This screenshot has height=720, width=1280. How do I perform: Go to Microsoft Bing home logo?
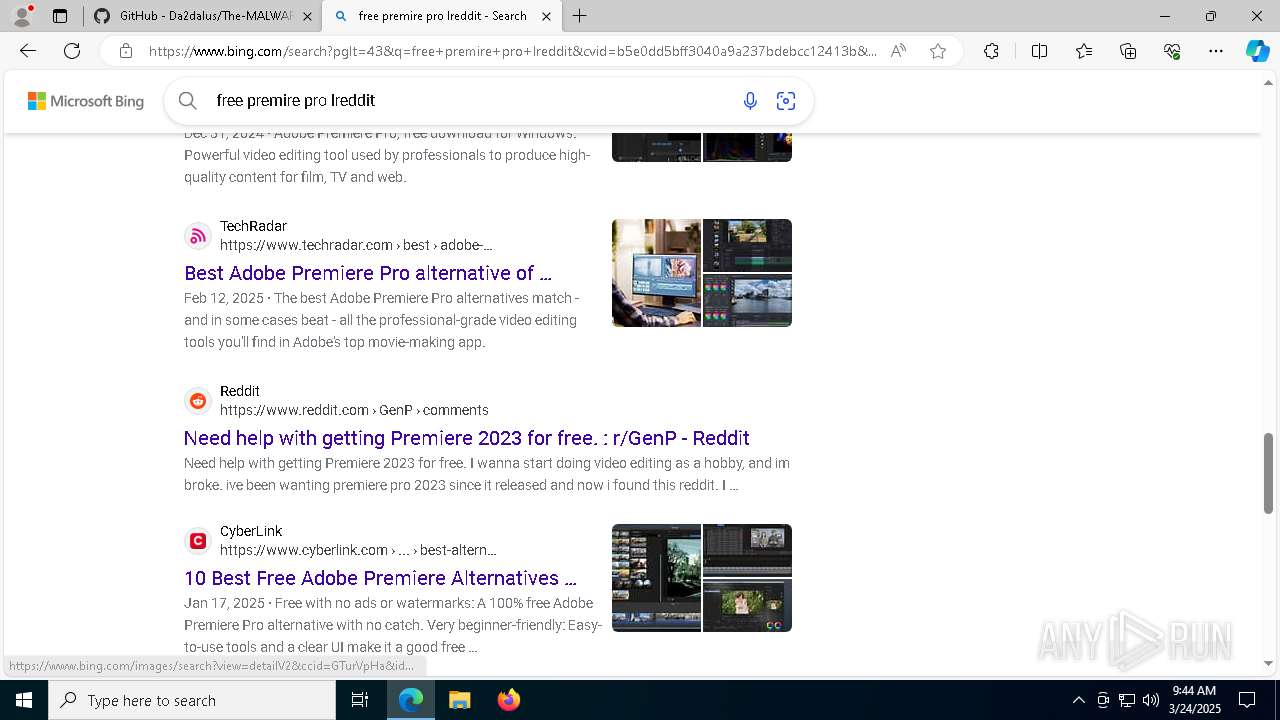coord(85,101)
